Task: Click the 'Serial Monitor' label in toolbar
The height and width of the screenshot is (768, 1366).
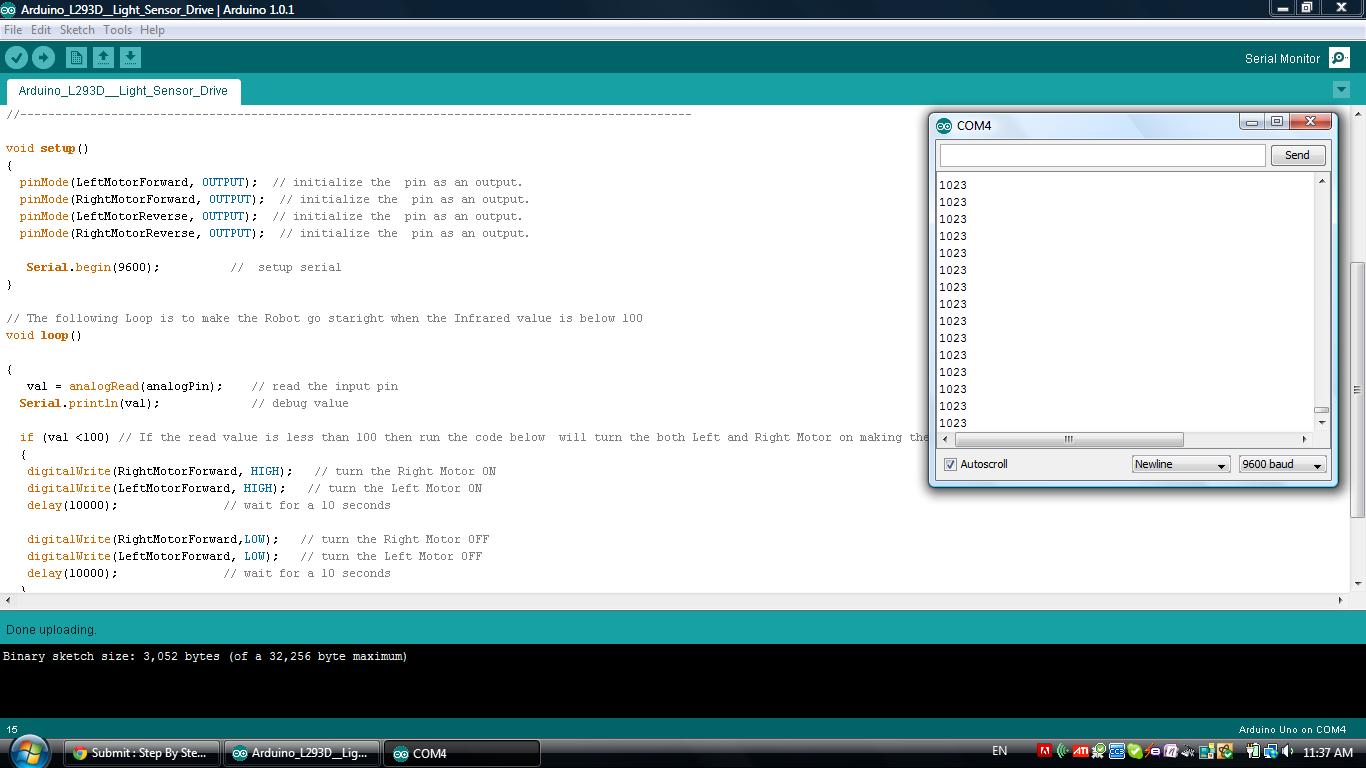Action: click(1282, 59)
